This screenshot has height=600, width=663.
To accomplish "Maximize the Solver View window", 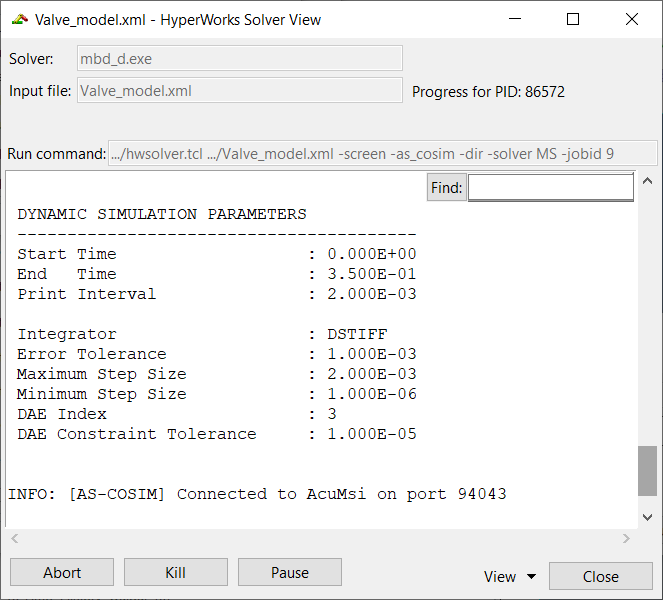I will (x=573, y=19).
